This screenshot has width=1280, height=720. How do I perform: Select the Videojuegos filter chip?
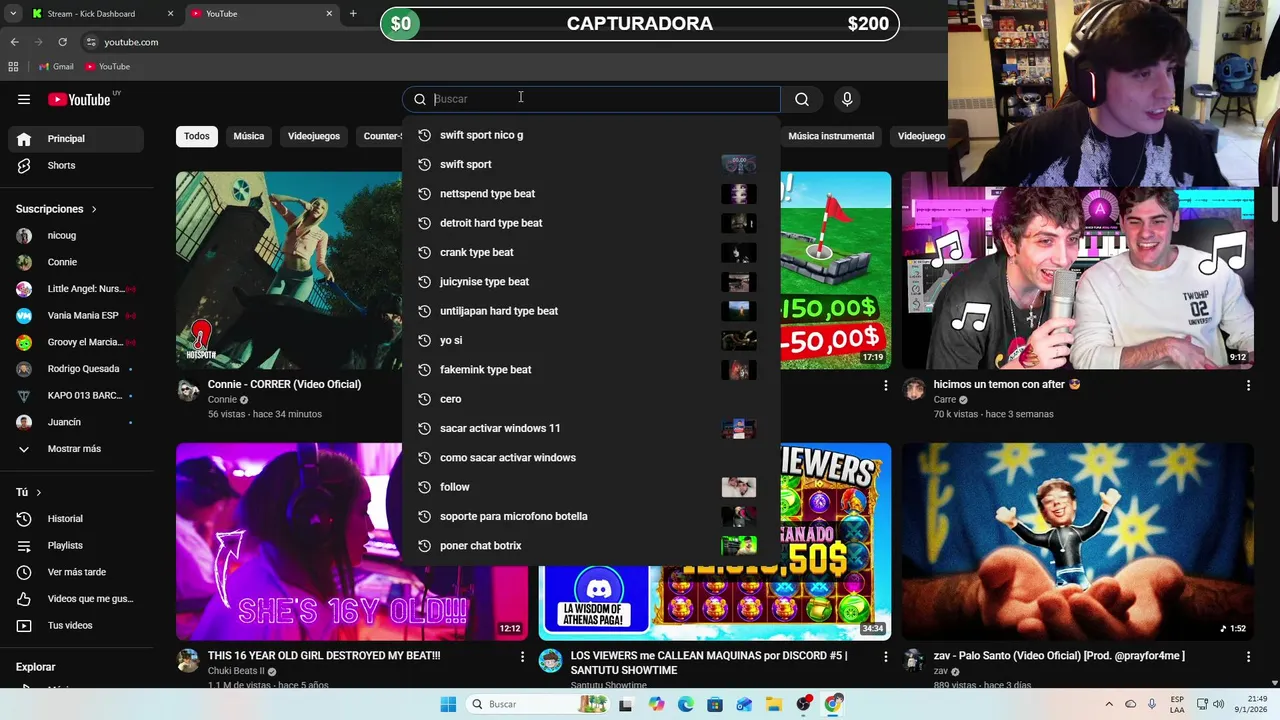click(314, 136)
